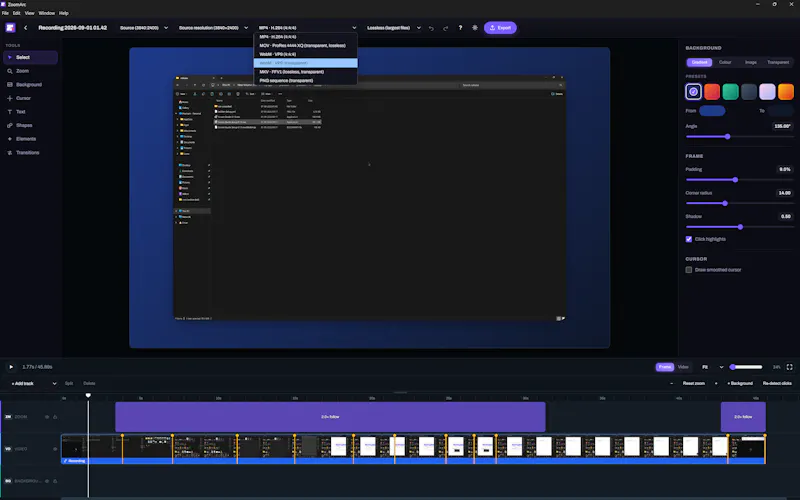Select the orange gradient preset
This screenshot has height=500, width=800.
click(786, 92)
